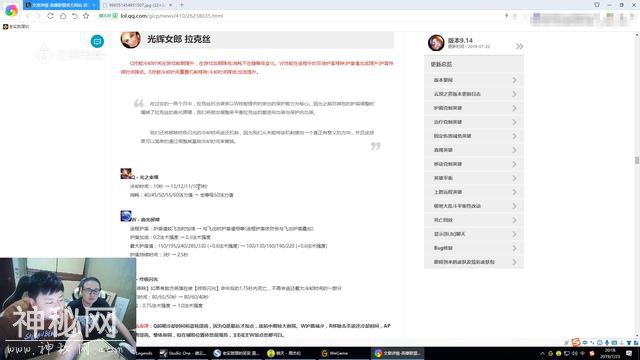Close the first active browser tab
The height and width of the screenshot is (360, 640).
click(x=94, y=5)
